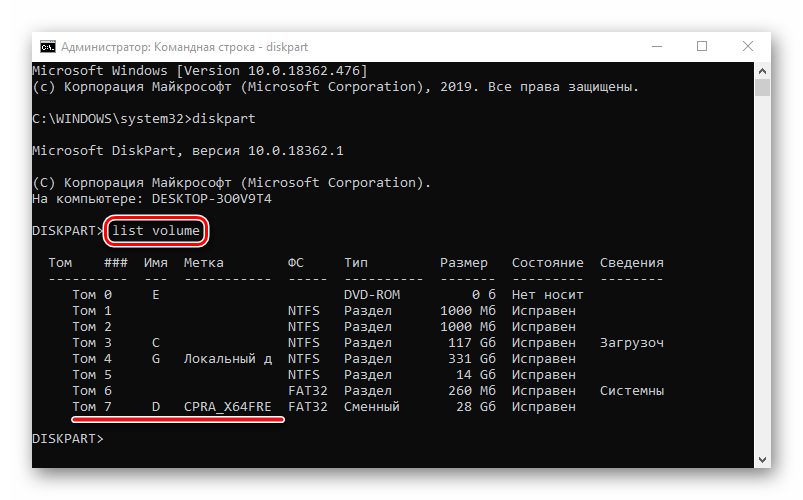Maximize the diskpart console window
This screenshot has width=803, height=500.
pos(702,46)
